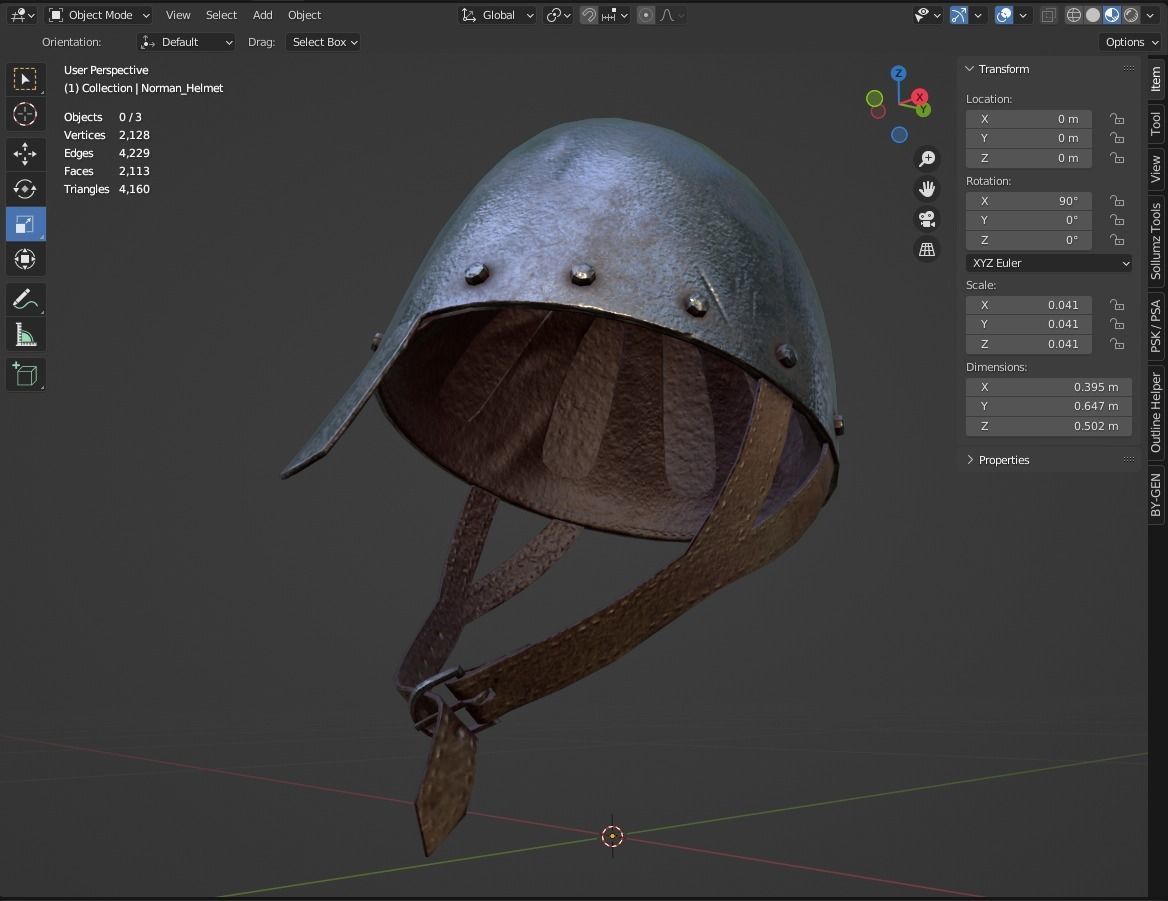This screenshot has width=1168, height=901.
Task: Click the Dimensions Y 0.647 m field
Action: (1049, 406)
